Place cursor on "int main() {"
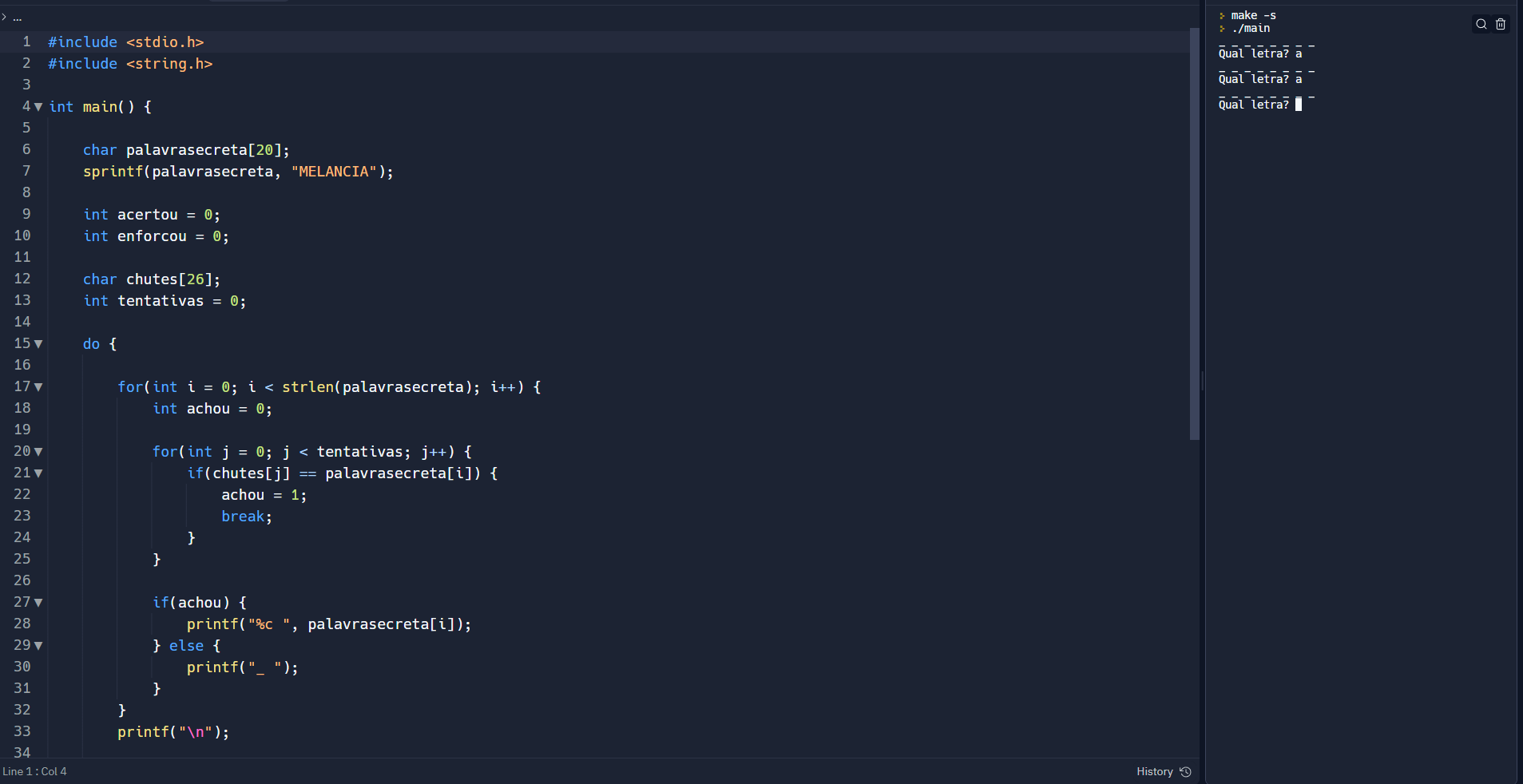The width and height of the screenshot is (1523, 784). click(100, 107)
